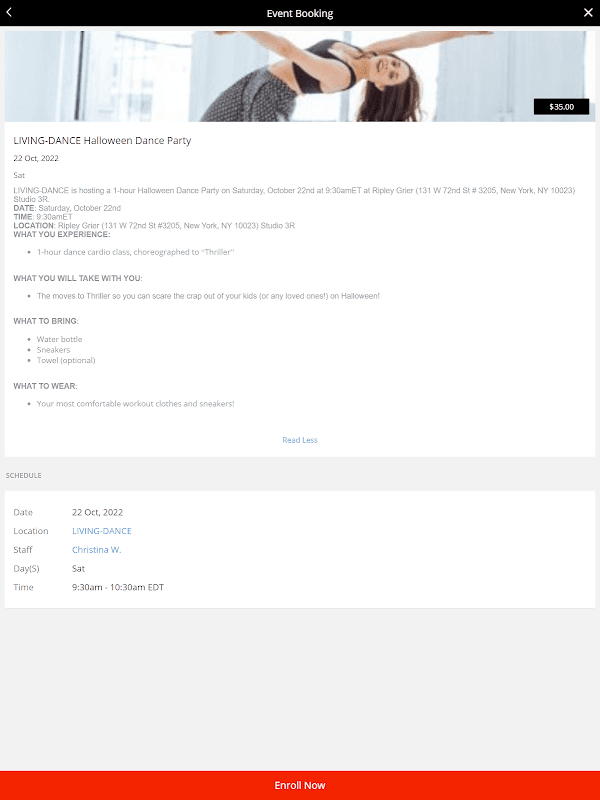The image size is (600, 800).
Task: Collapse description with Read Less
Action: 300,440
